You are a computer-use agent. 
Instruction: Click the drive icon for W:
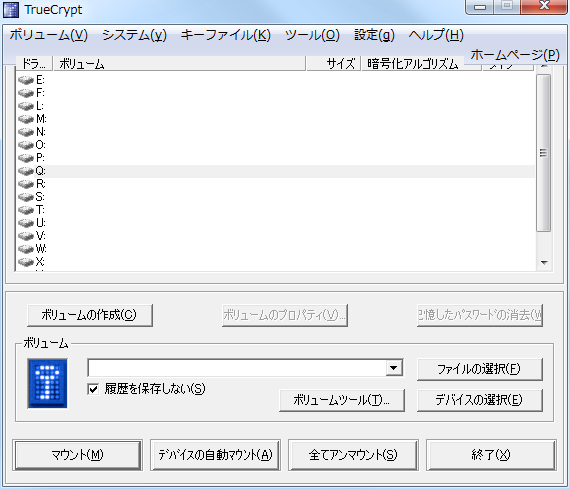(x=26, y=249)
